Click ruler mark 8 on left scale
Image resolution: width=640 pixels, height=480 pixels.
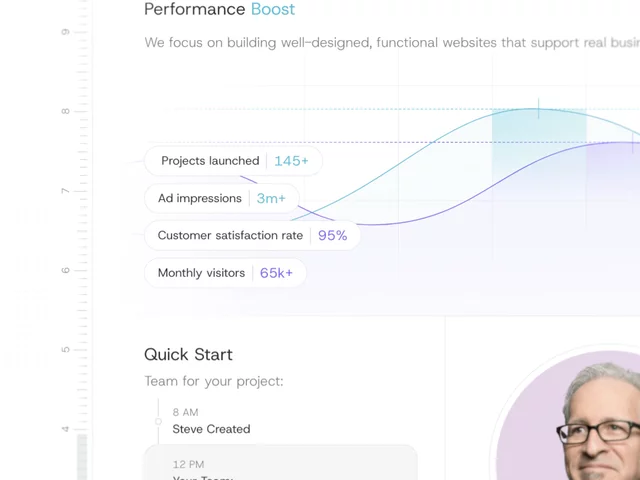click(65, 111)
